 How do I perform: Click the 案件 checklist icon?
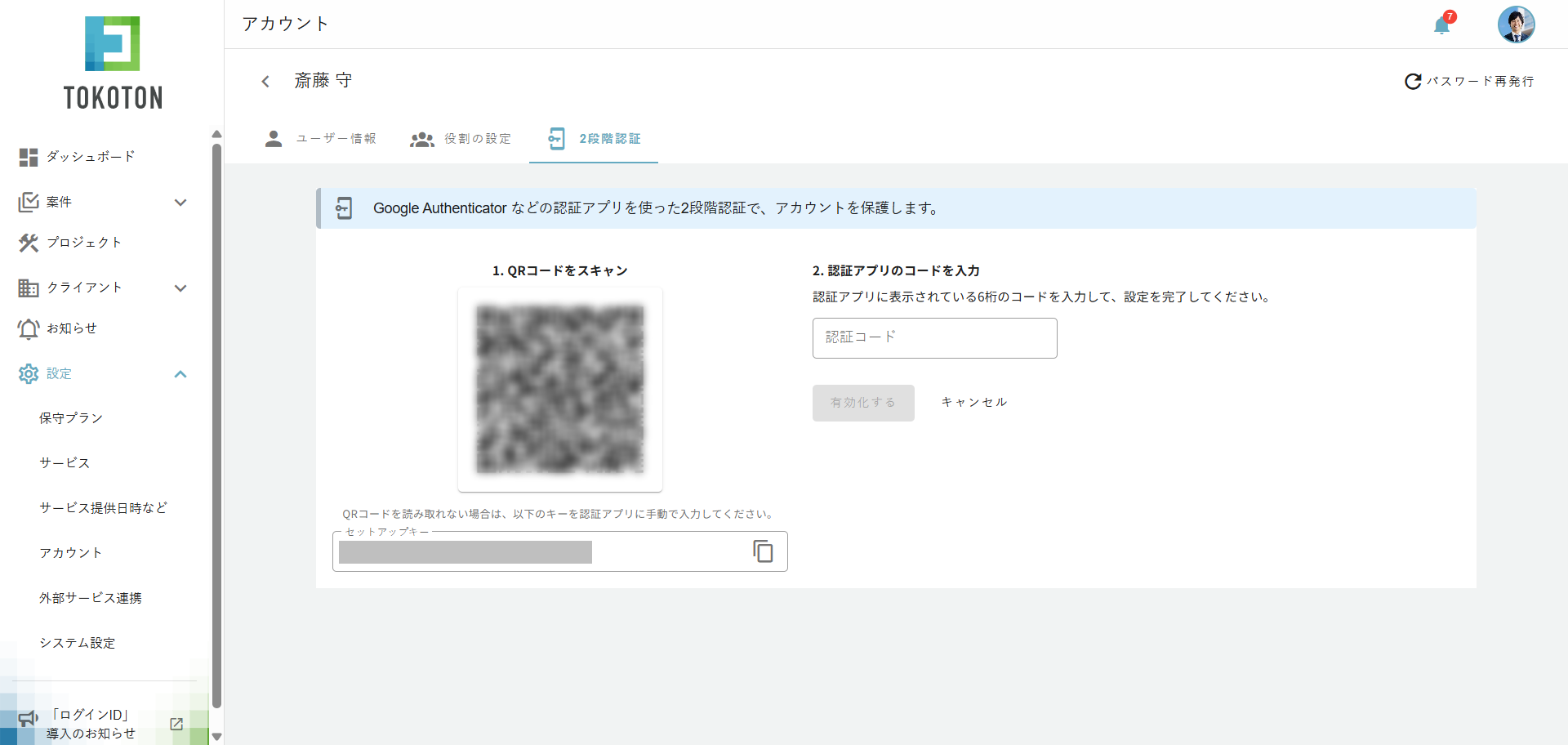[x=29, y=202]
